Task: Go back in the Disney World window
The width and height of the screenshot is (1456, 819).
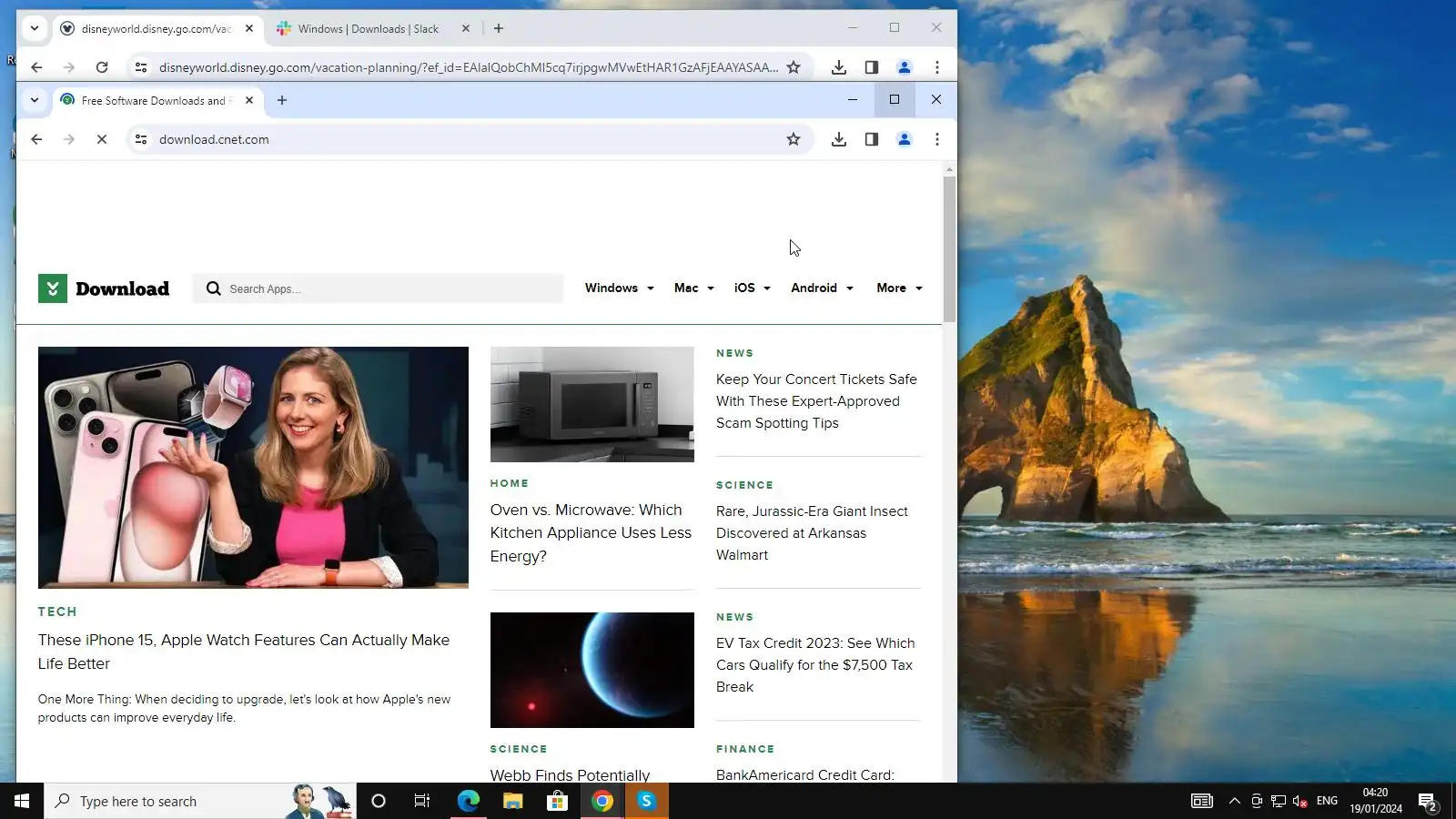Action: [x=36, y=67]
